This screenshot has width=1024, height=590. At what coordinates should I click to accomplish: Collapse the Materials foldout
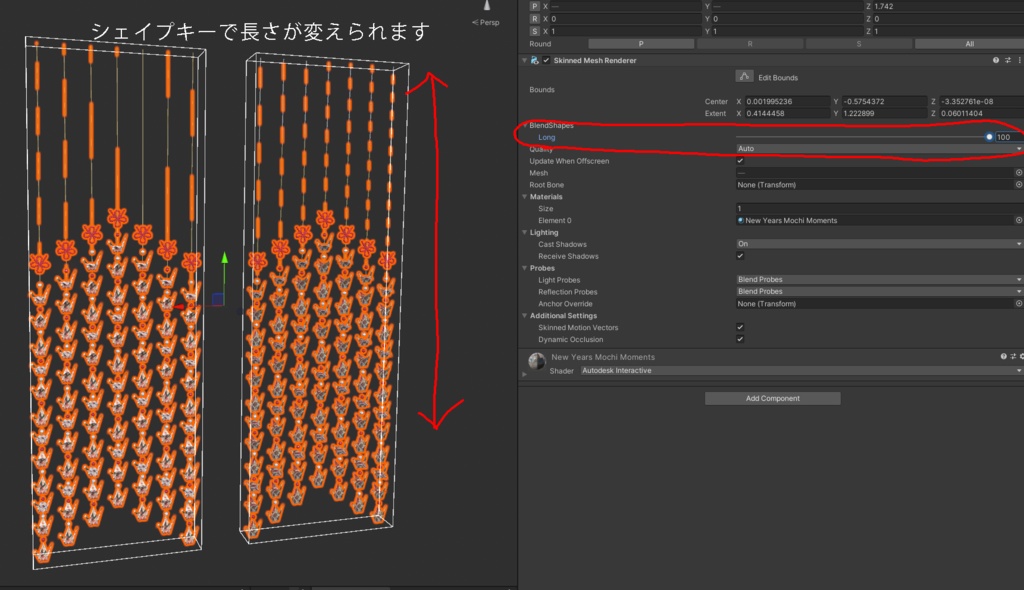point(524,196)
